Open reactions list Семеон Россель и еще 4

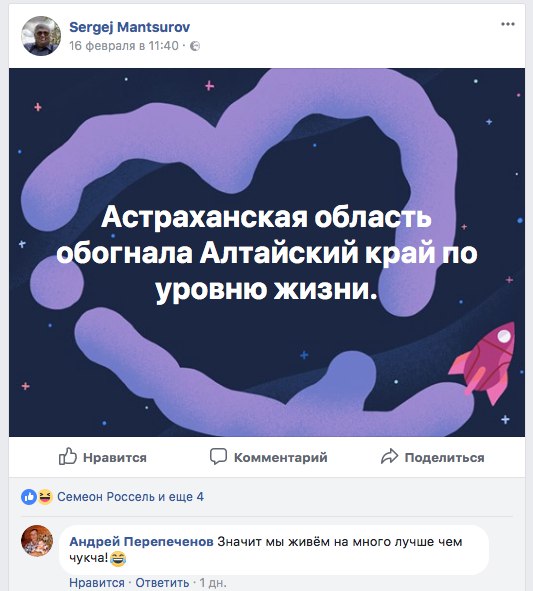pos(130,497)
